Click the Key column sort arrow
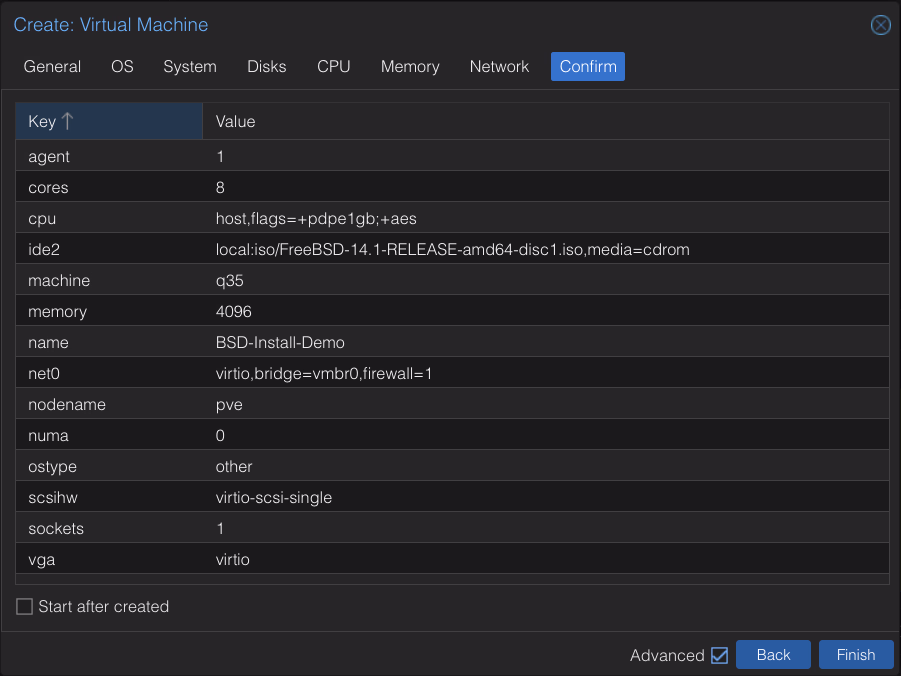901x676 pixels. tap(68, 121)
